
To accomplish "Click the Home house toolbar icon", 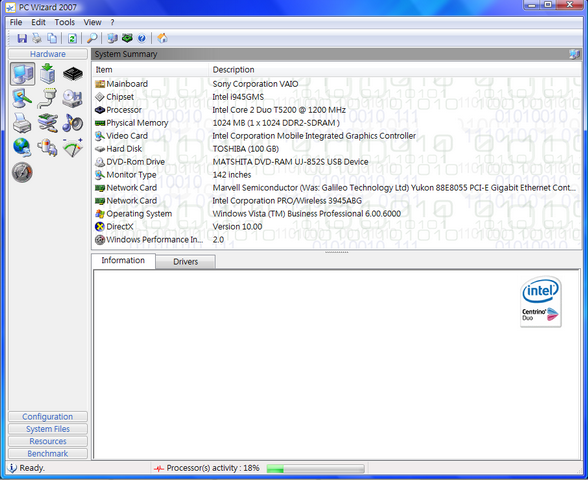I will [162, 38].
